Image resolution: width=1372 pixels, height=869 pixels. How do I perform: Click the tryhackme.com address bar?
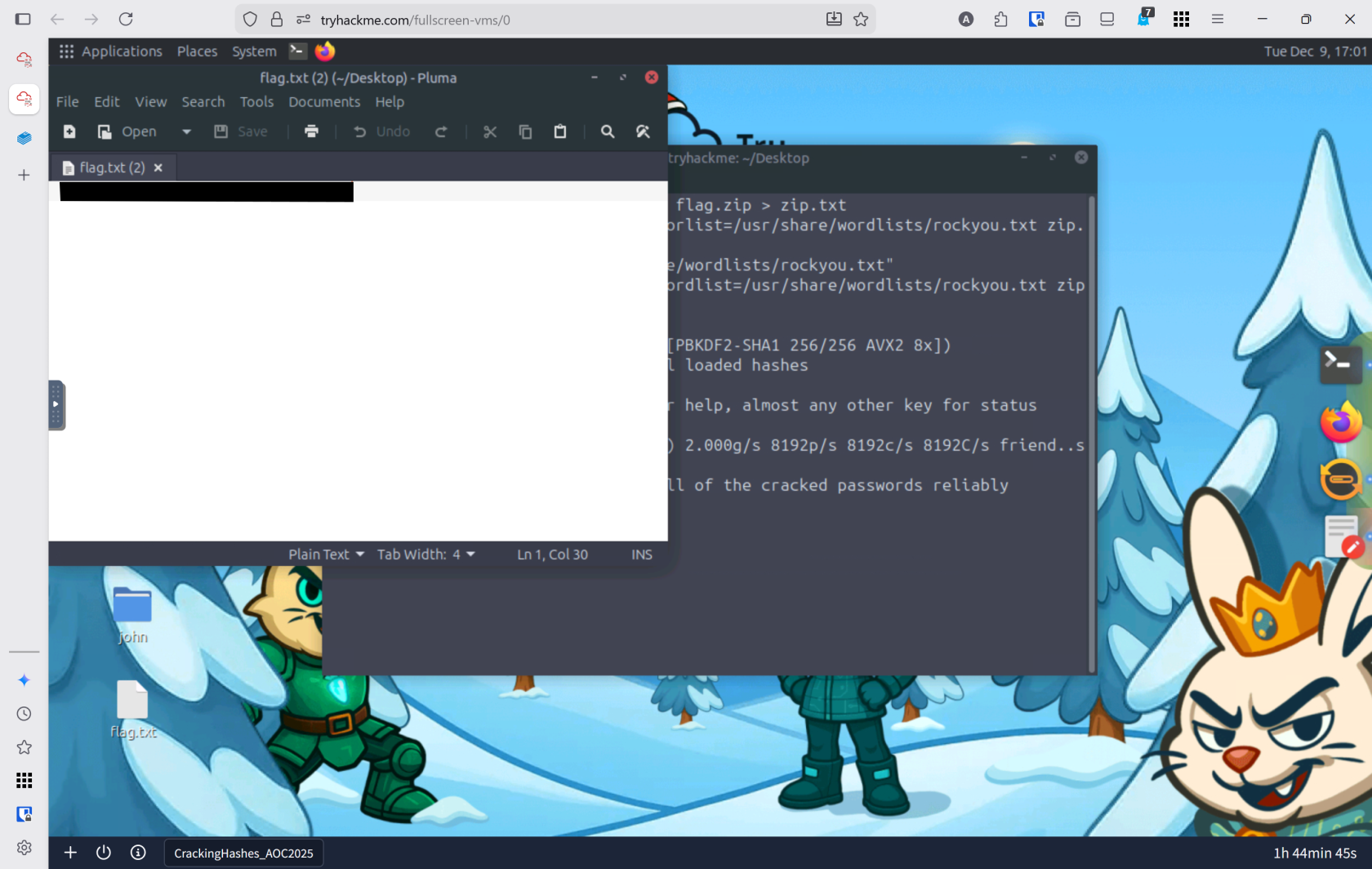(555, 20)
